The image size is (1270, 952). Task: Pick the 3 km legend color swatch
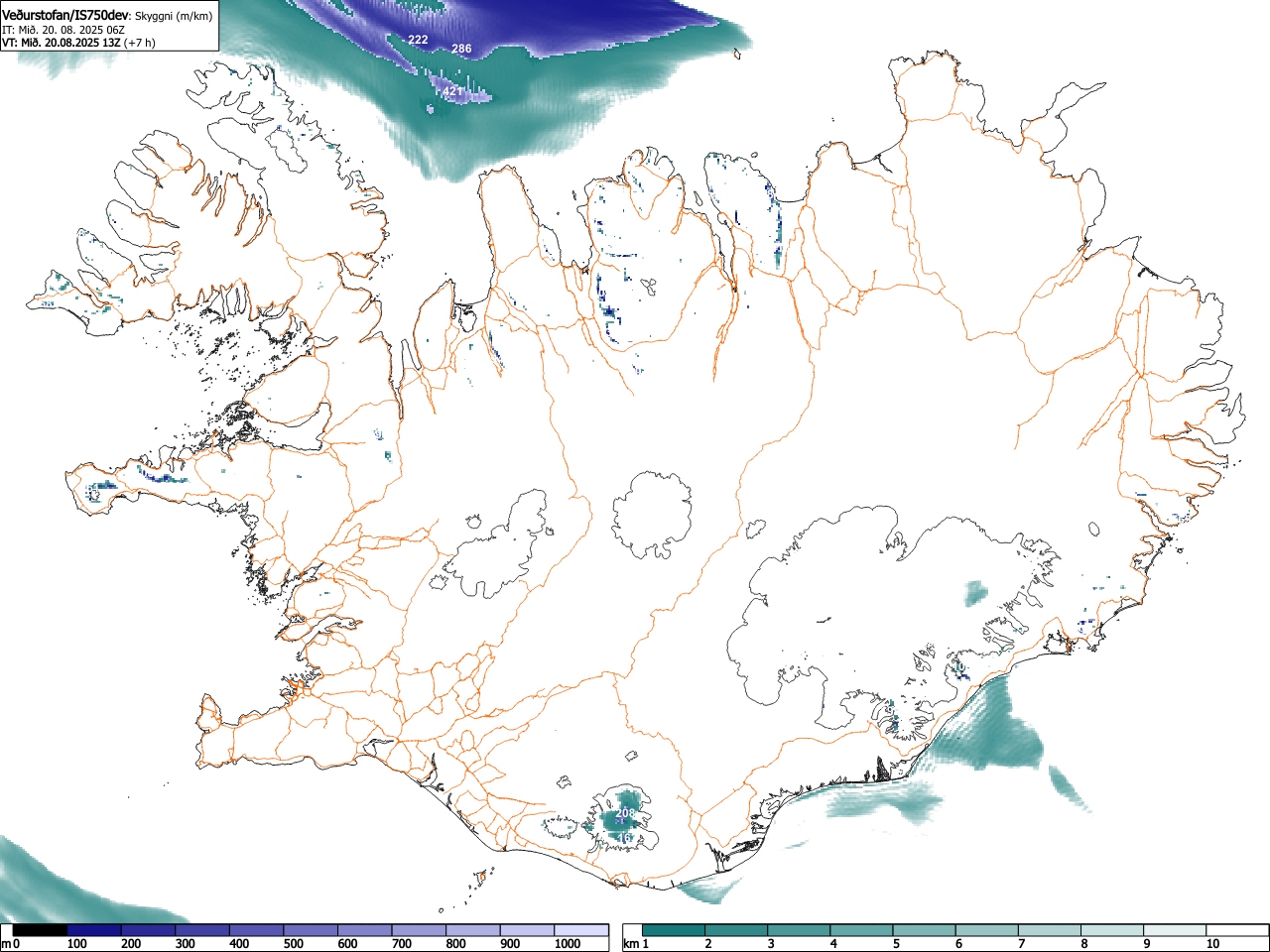(799, 930)
